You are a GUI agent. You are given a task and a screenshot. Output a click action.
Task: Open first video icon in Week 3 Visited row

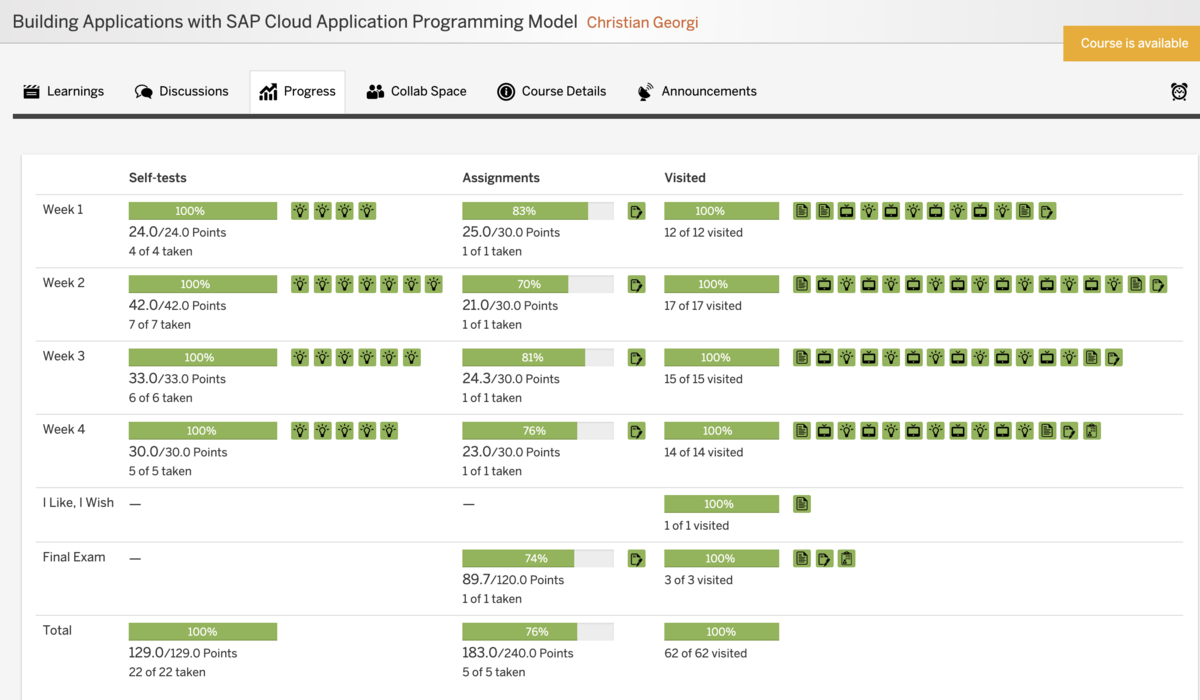click(x=824, y=358)
